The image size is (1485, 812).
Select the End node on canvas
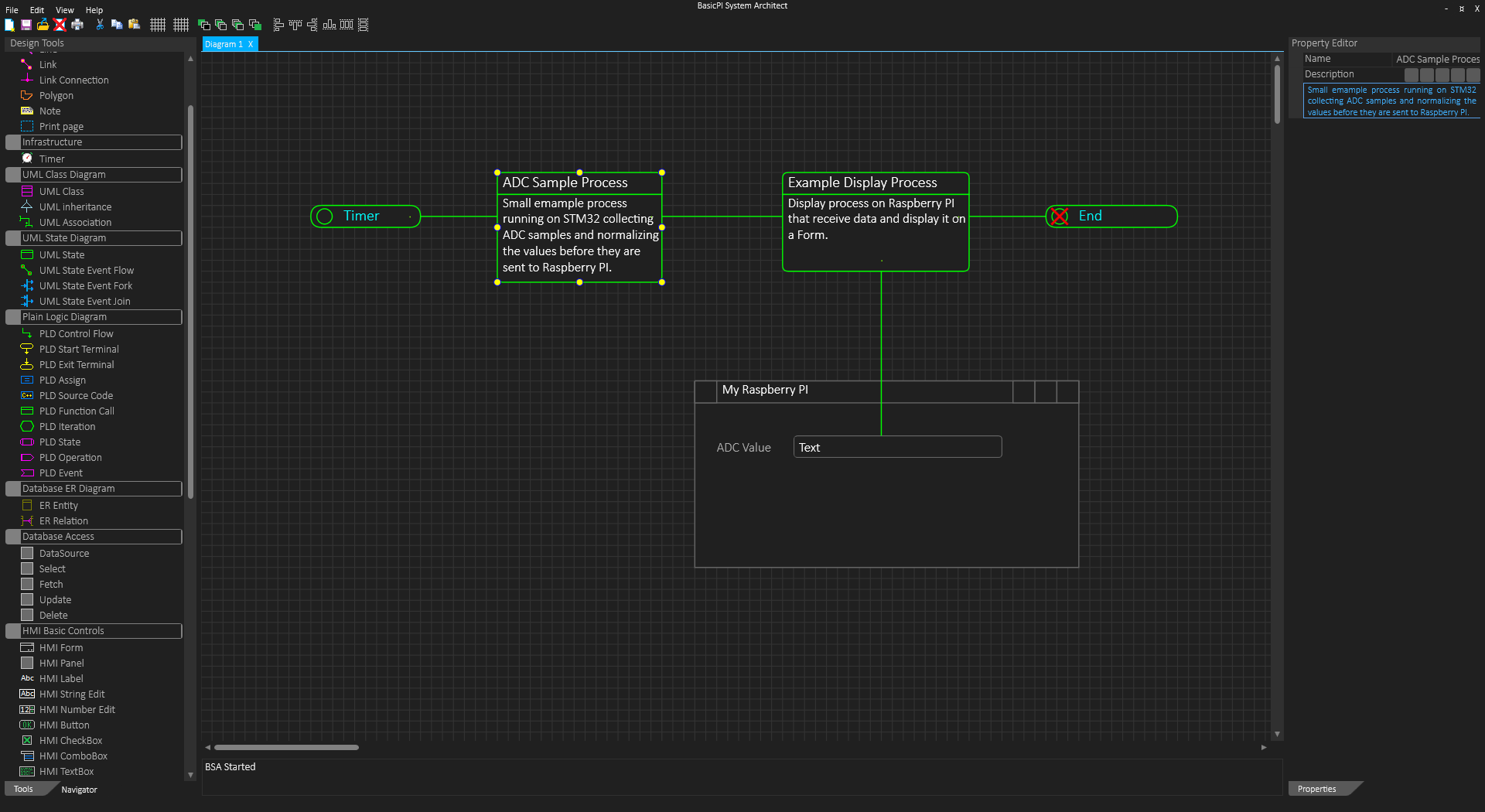click(x=1111, y=217)
